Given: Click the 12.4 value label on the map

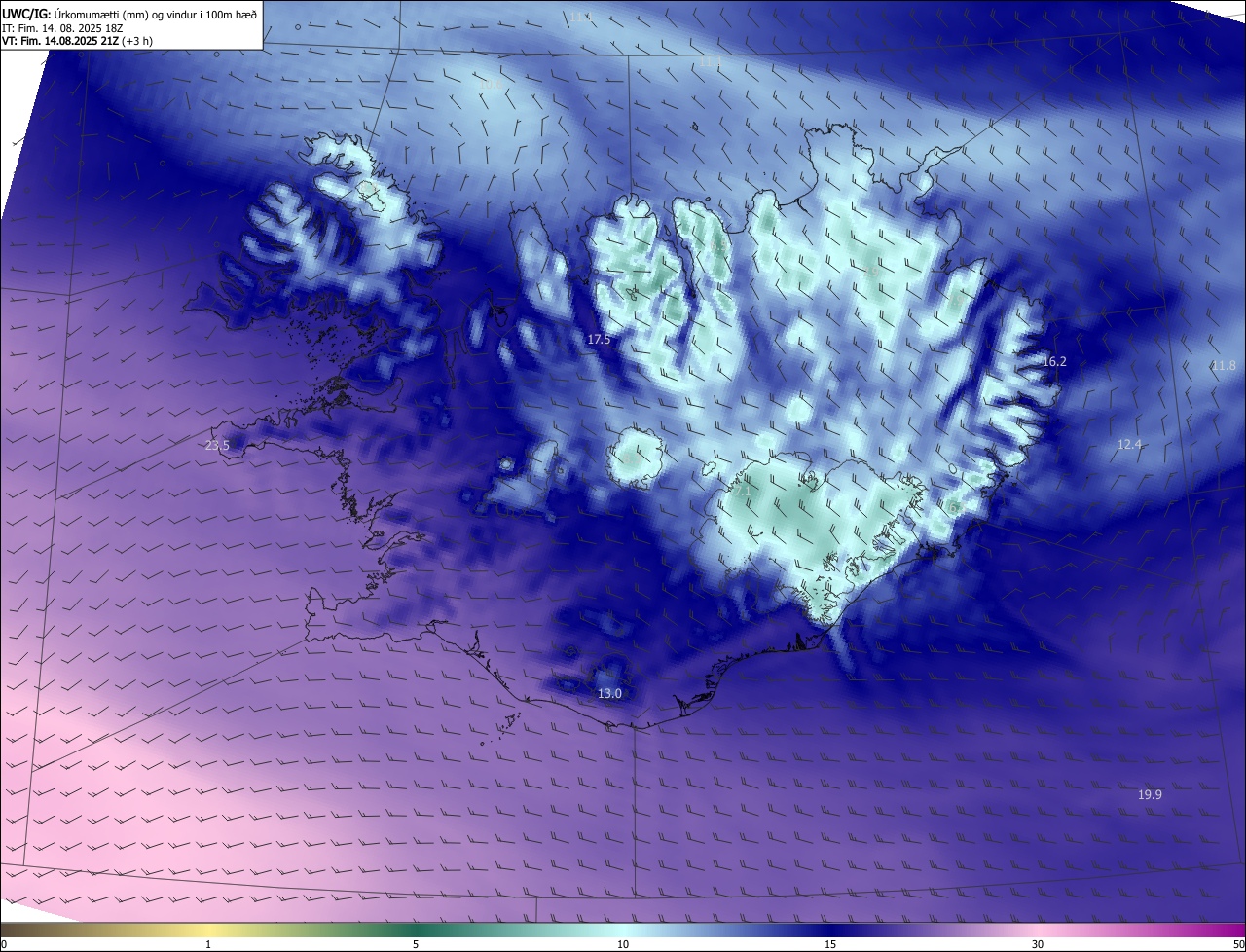Looking at the screenshot, I should tap(1128, 444).
